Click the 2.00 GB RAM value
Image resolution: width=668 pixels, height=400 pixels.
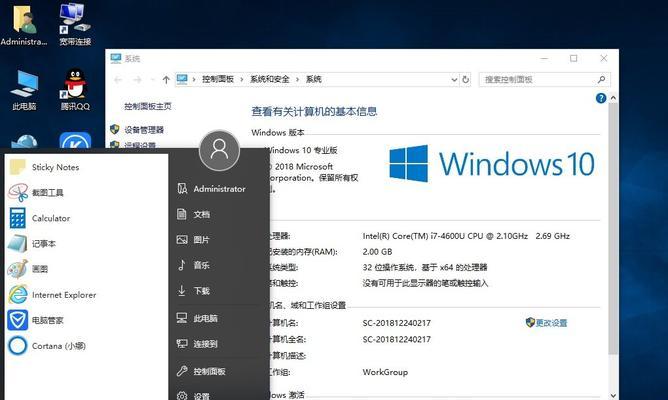[377, 252]
